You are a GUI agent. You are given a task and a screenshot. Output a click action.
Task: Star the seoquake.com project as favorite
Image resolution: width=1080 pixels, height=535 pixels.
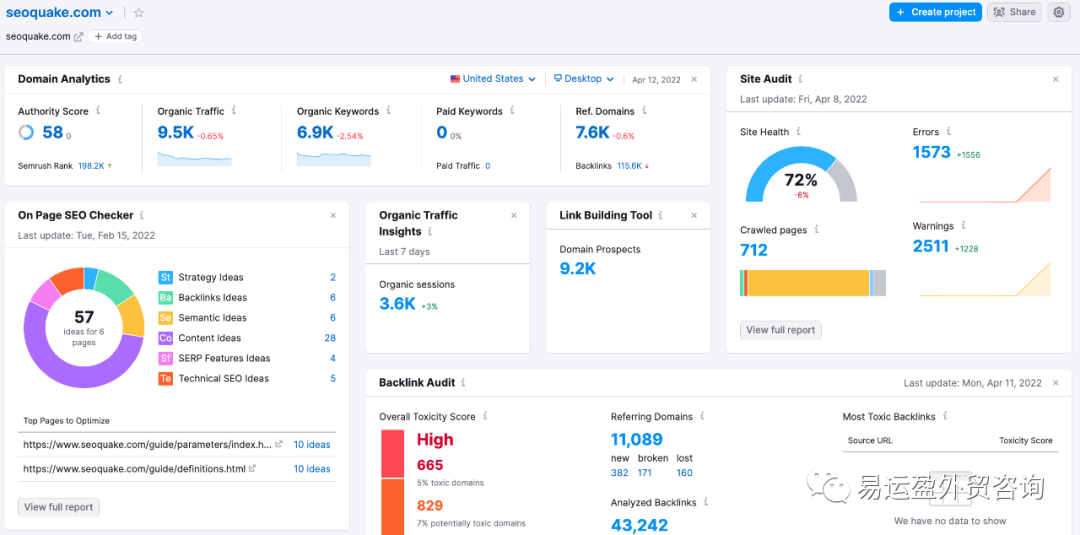(139, 13)
